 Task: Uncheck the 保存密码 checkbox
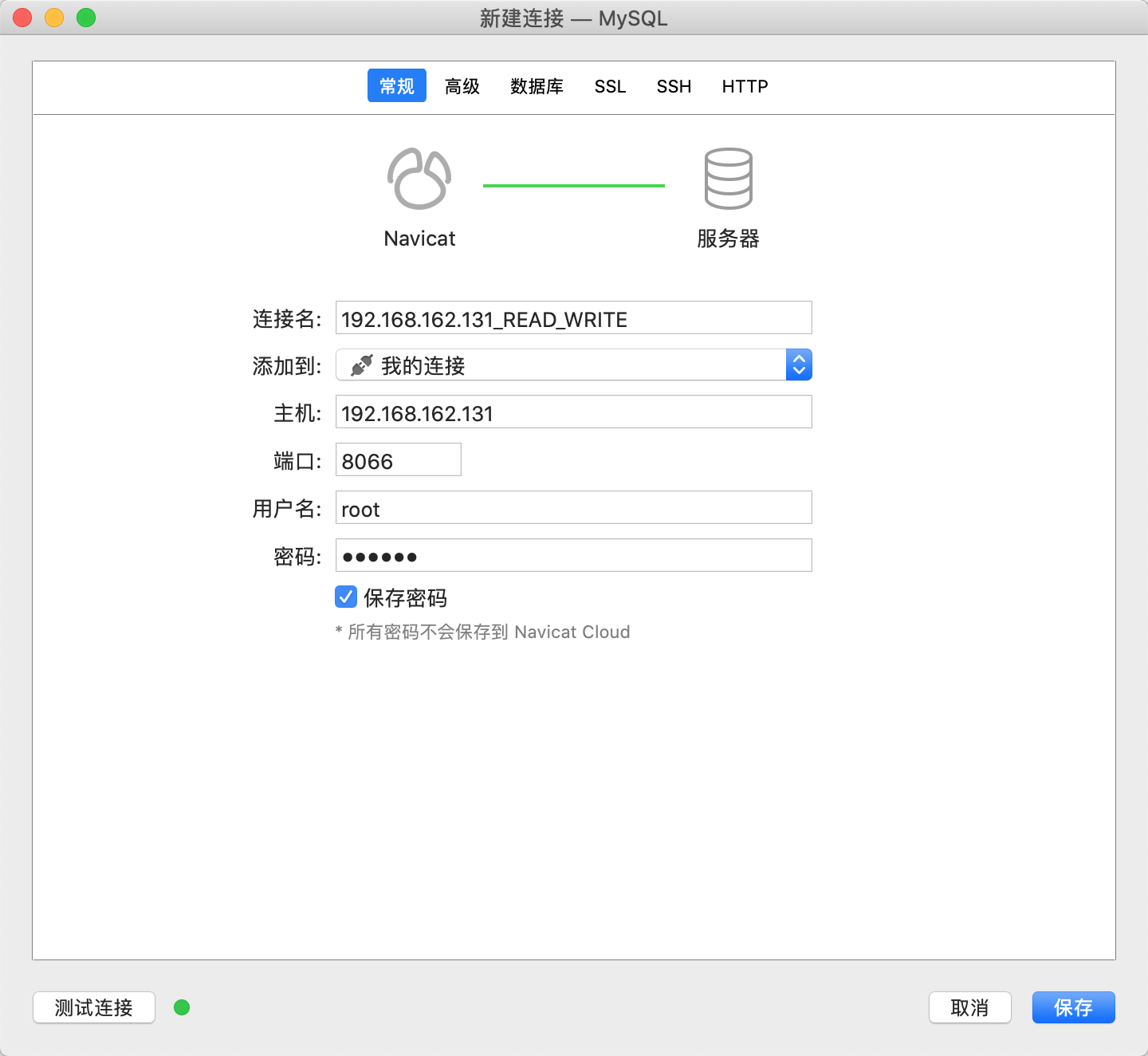(x=346, y=597)
